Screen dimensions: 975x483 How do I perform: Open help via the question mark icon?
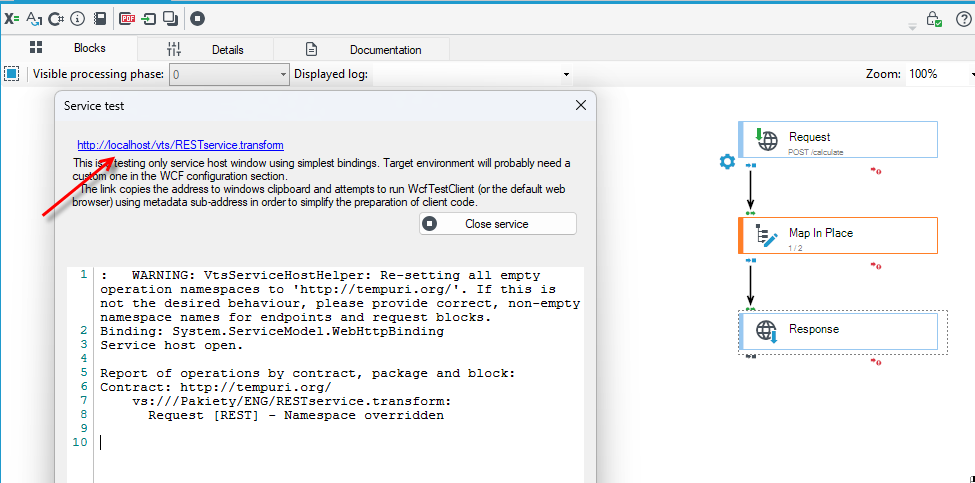coord(962,19)
